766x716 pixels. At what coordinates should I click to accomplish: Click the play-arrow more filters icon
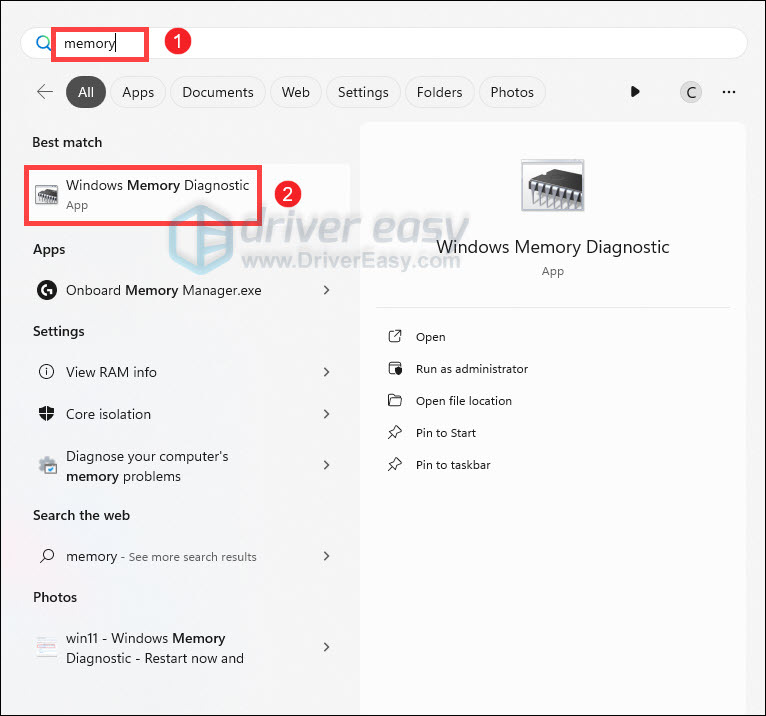[x=635, y=92]
